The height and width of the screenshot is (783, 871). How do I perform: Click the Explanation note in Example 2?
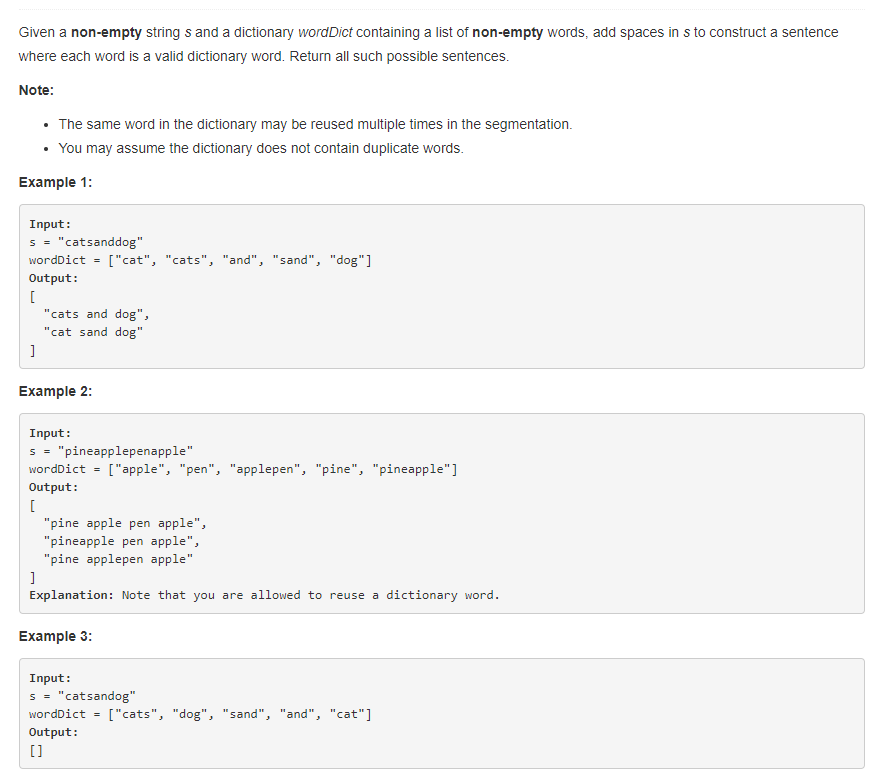click(x=264, y=595)
